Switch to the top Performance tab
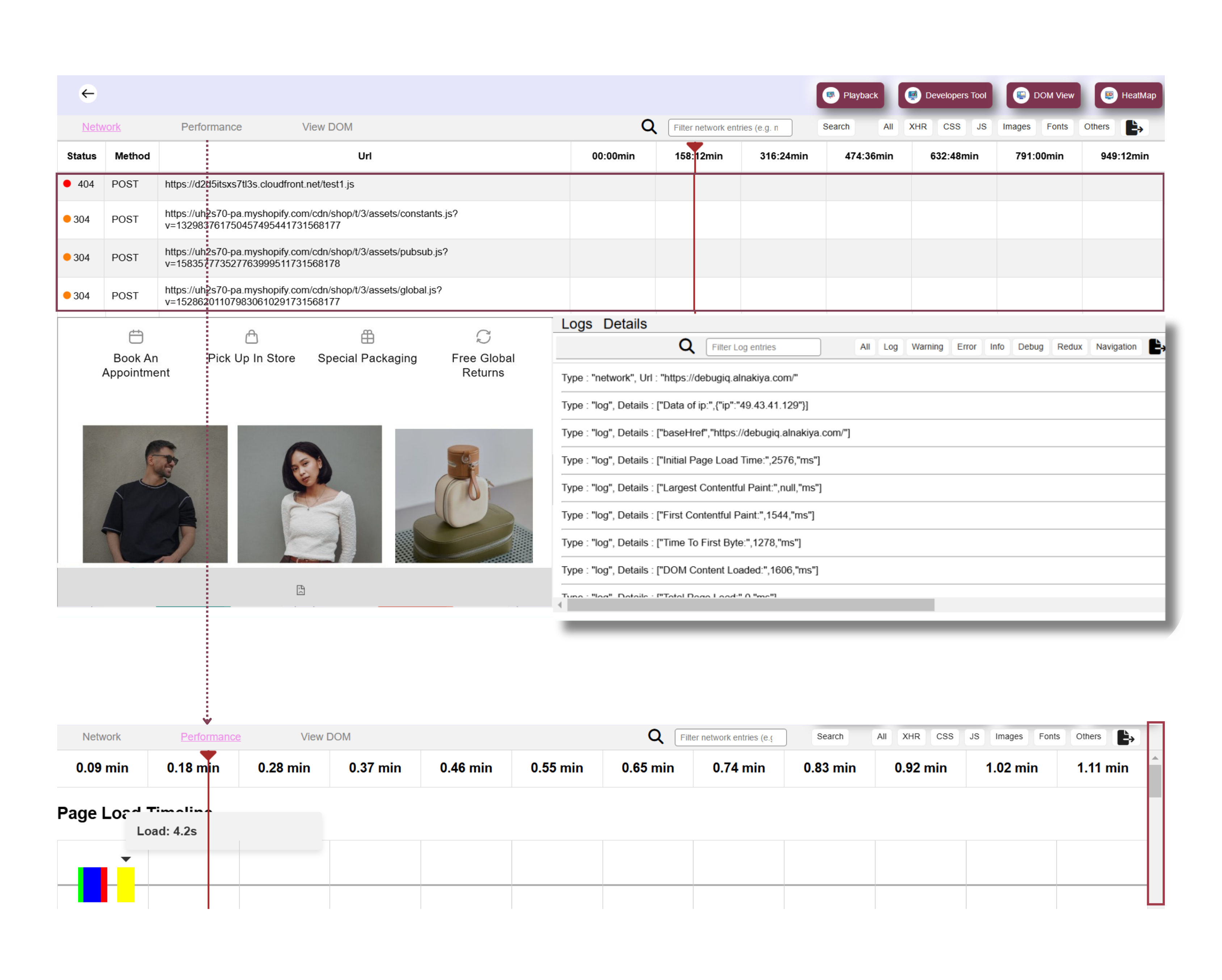The height and width of the screenshot is (980, 1222). pos(211,127)
